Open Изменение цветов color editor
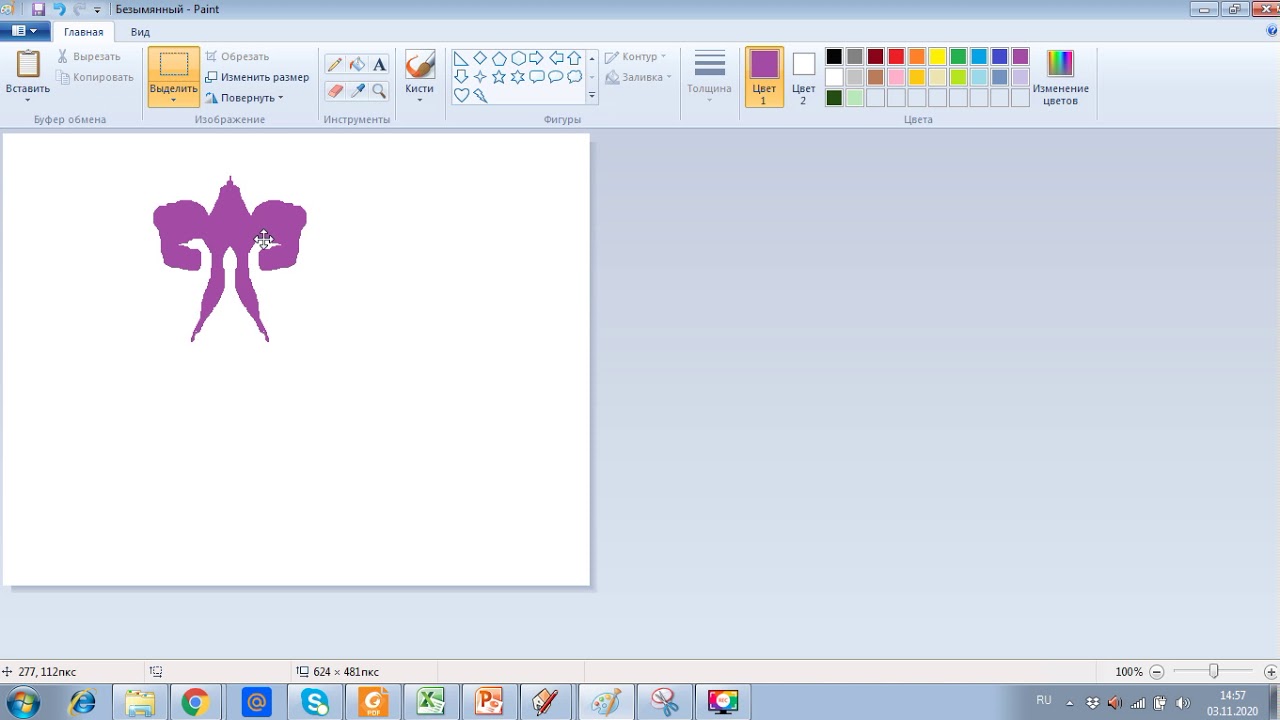1280x720 pixels. 1060,77
